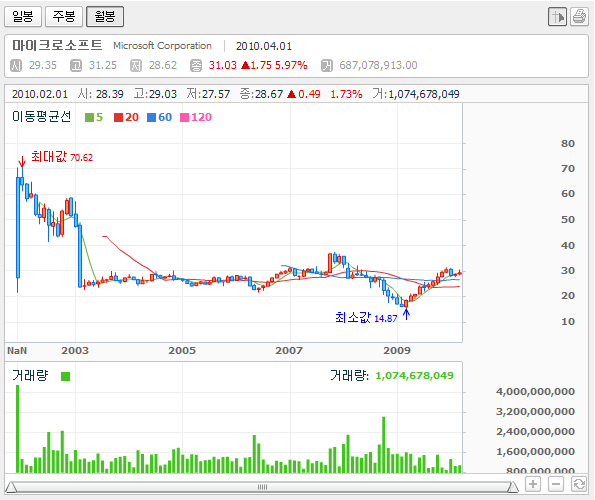Screen dimensions: 595x500
Task: Click the 2003 label on time axis
Action: (75, 351)
